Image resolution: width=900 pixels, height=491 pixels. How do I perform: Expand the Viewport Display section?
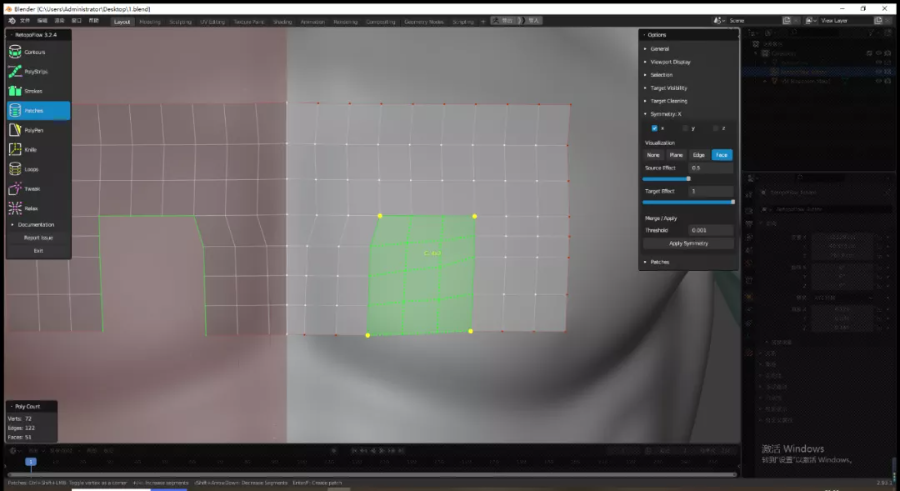pyautogui.click(x=670, y=61)
